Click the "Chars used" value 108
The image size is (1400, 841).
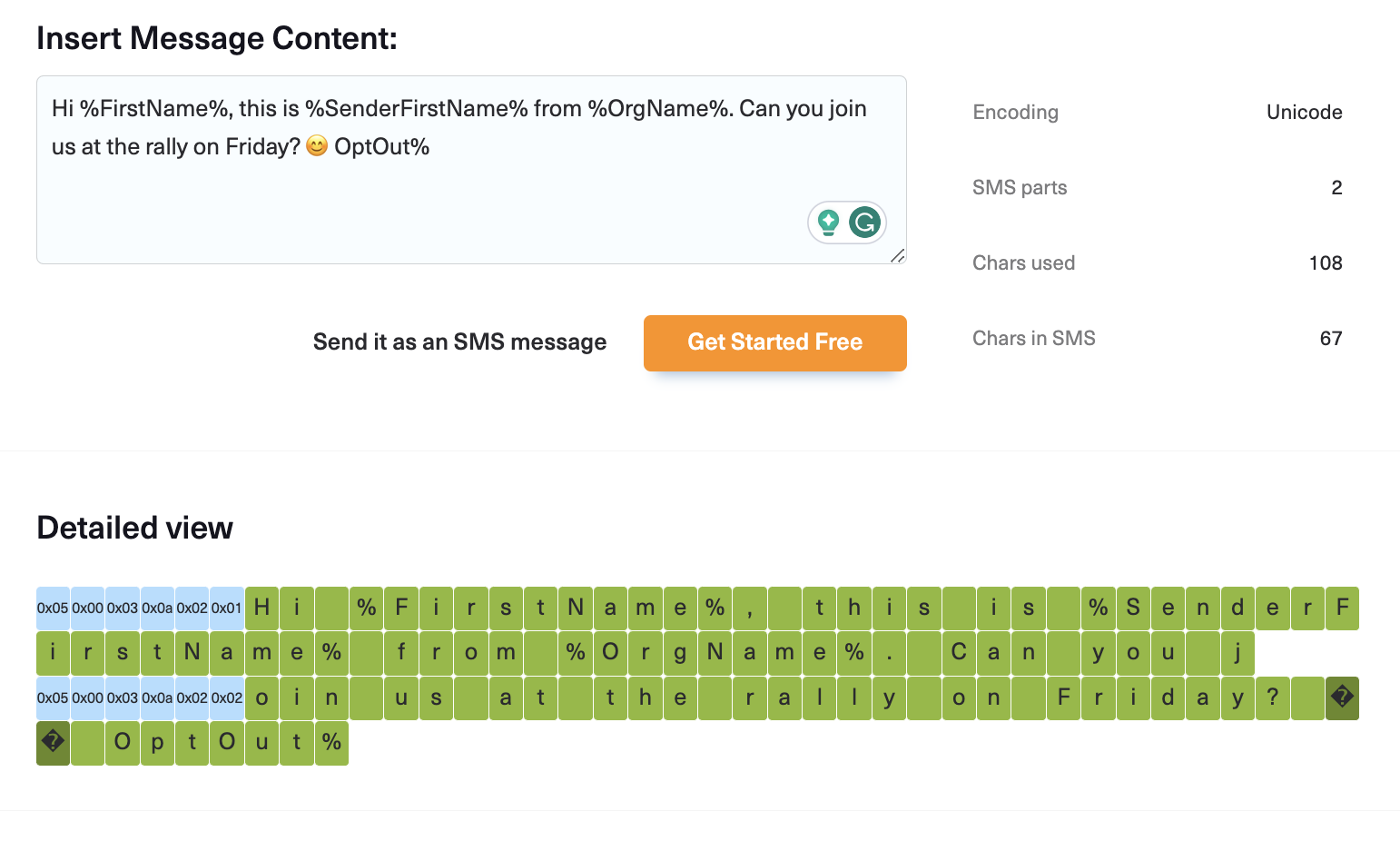pyautogui.click(x=1326, y=263)
